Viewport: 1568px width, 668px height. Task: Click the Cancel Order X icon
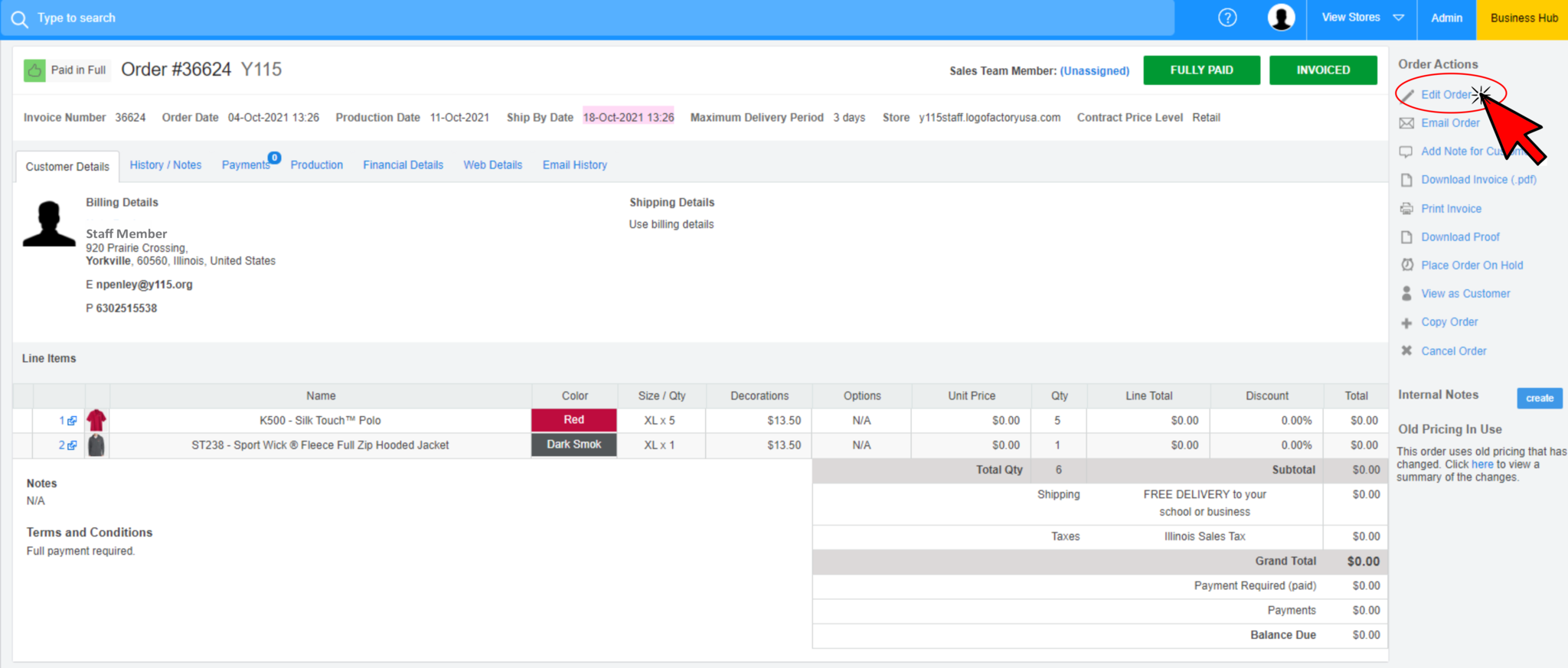(x=1406, y=350)
